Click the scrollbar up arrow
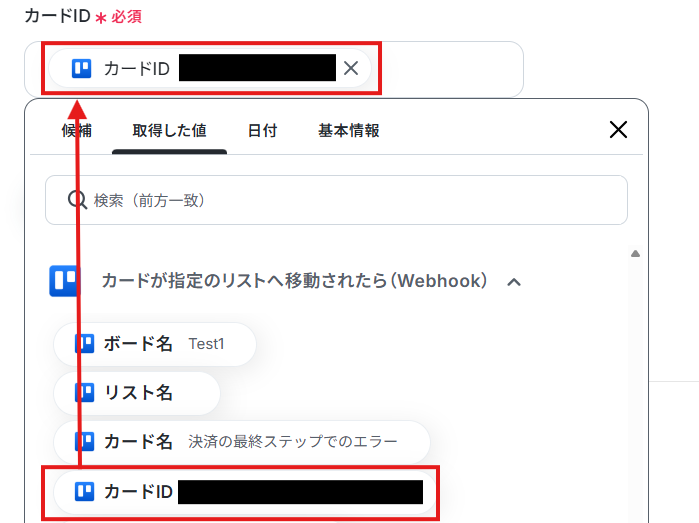699x523 pixels. pos(634,254)
